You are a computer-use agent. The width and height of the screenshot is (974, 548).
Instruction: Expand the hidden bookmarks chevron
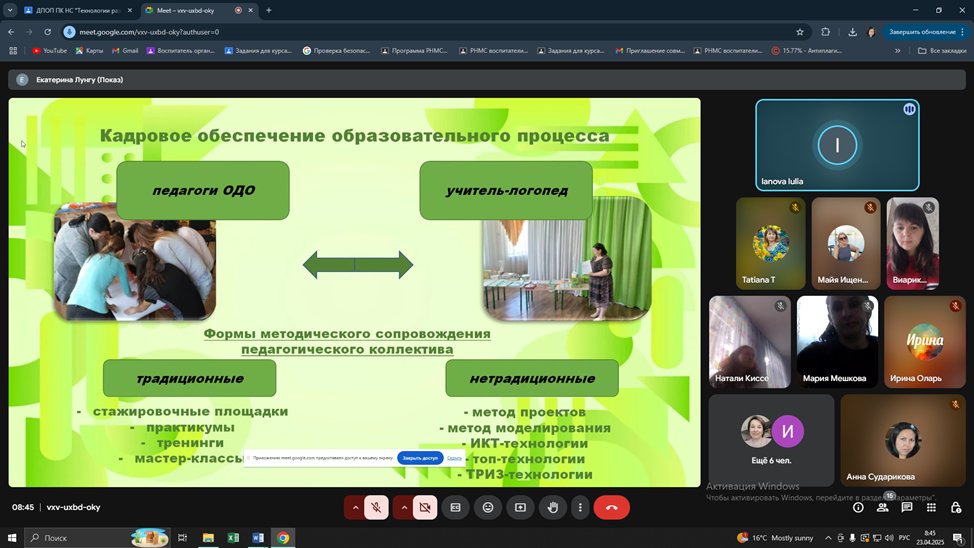coord(897,51)
